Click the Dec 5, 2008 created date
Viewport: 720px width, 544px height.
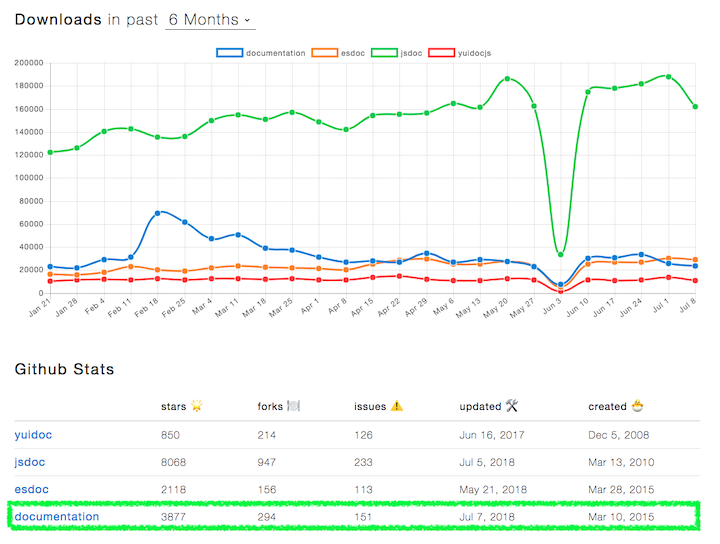click(x=619, y=435)
